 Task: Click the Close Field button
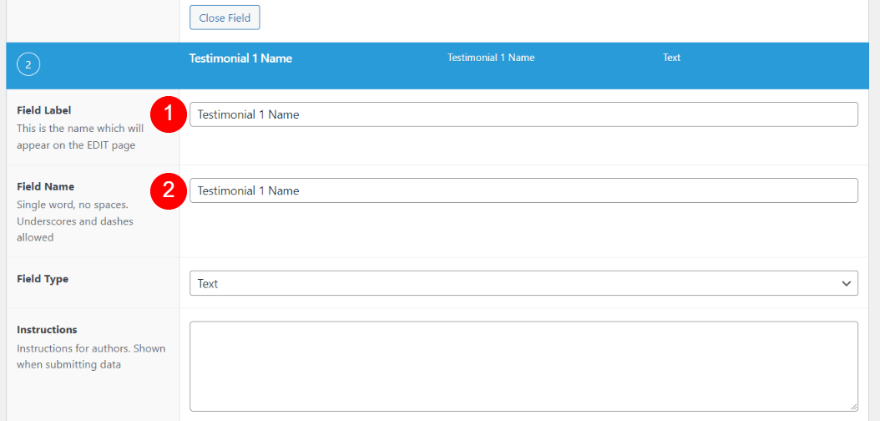coord(224,18)
